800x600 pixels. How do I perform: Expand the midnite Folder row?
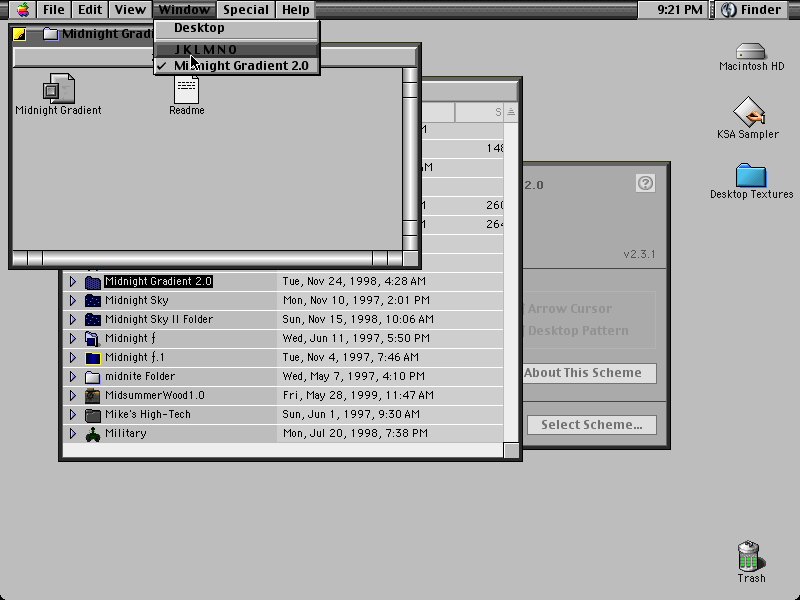72,377
